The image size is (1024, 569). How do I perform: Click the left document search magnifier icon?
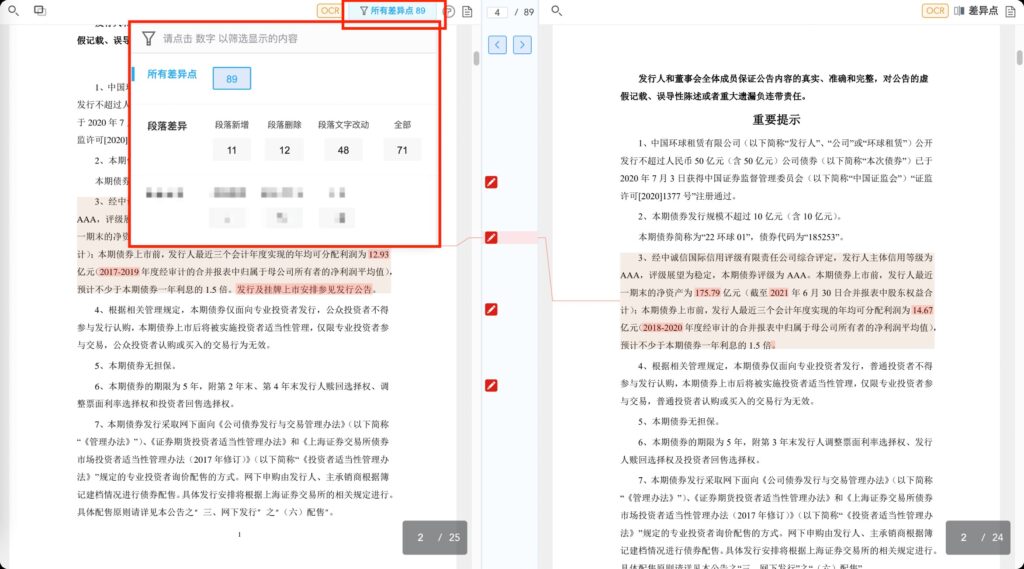[11, 10]
